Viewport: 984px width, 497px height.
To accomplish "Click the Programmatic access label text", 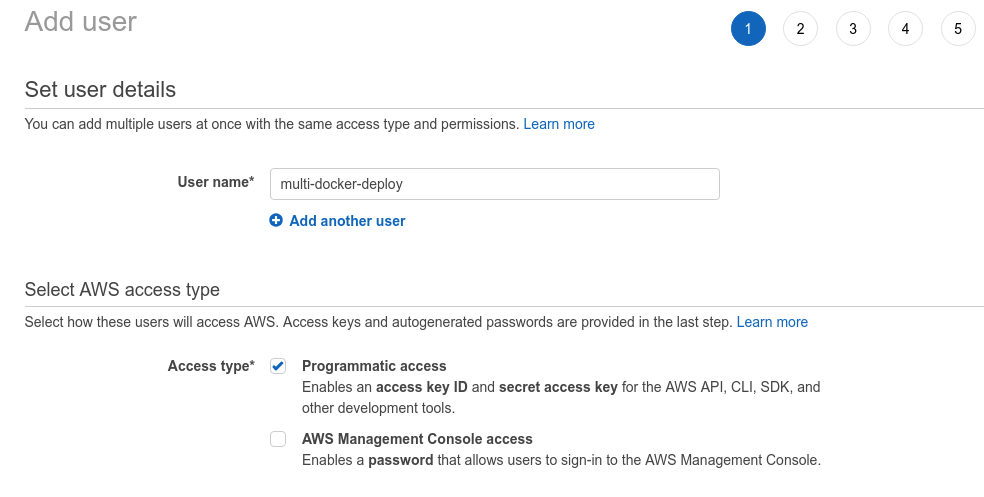I will (374, 366).
